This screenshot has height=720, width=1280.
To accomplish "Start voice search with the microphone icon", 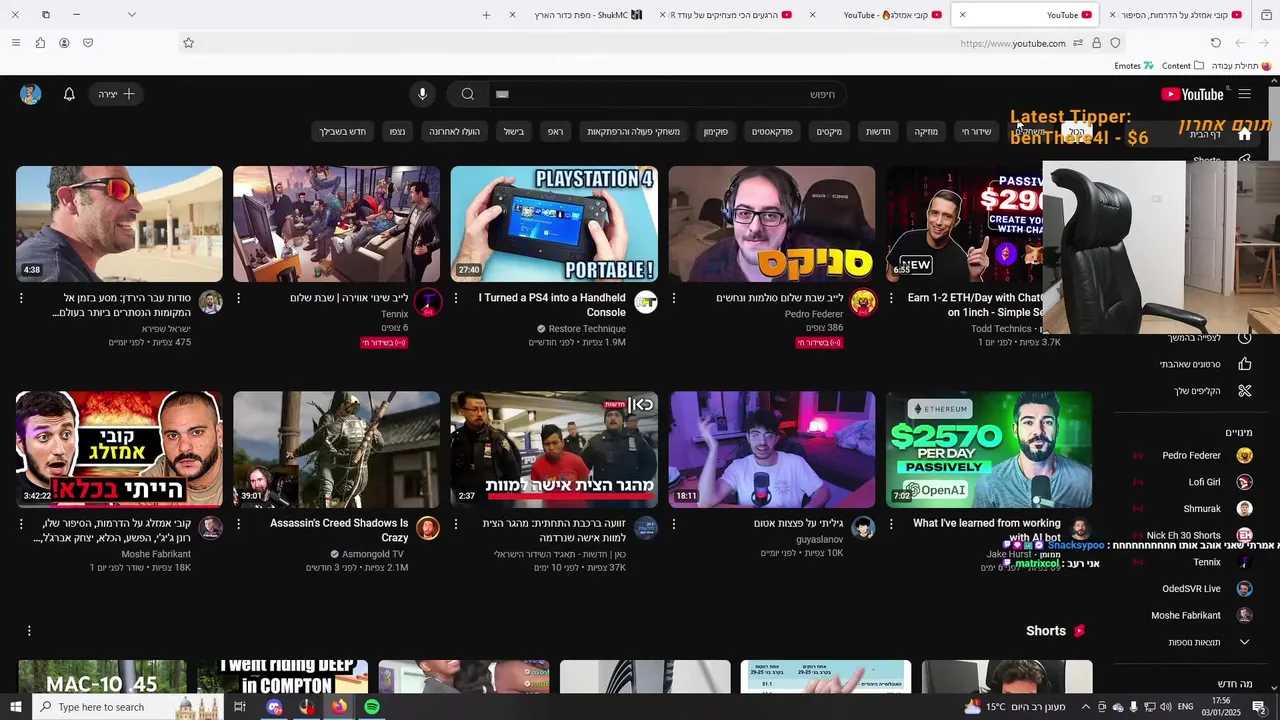I will (422, 94).
